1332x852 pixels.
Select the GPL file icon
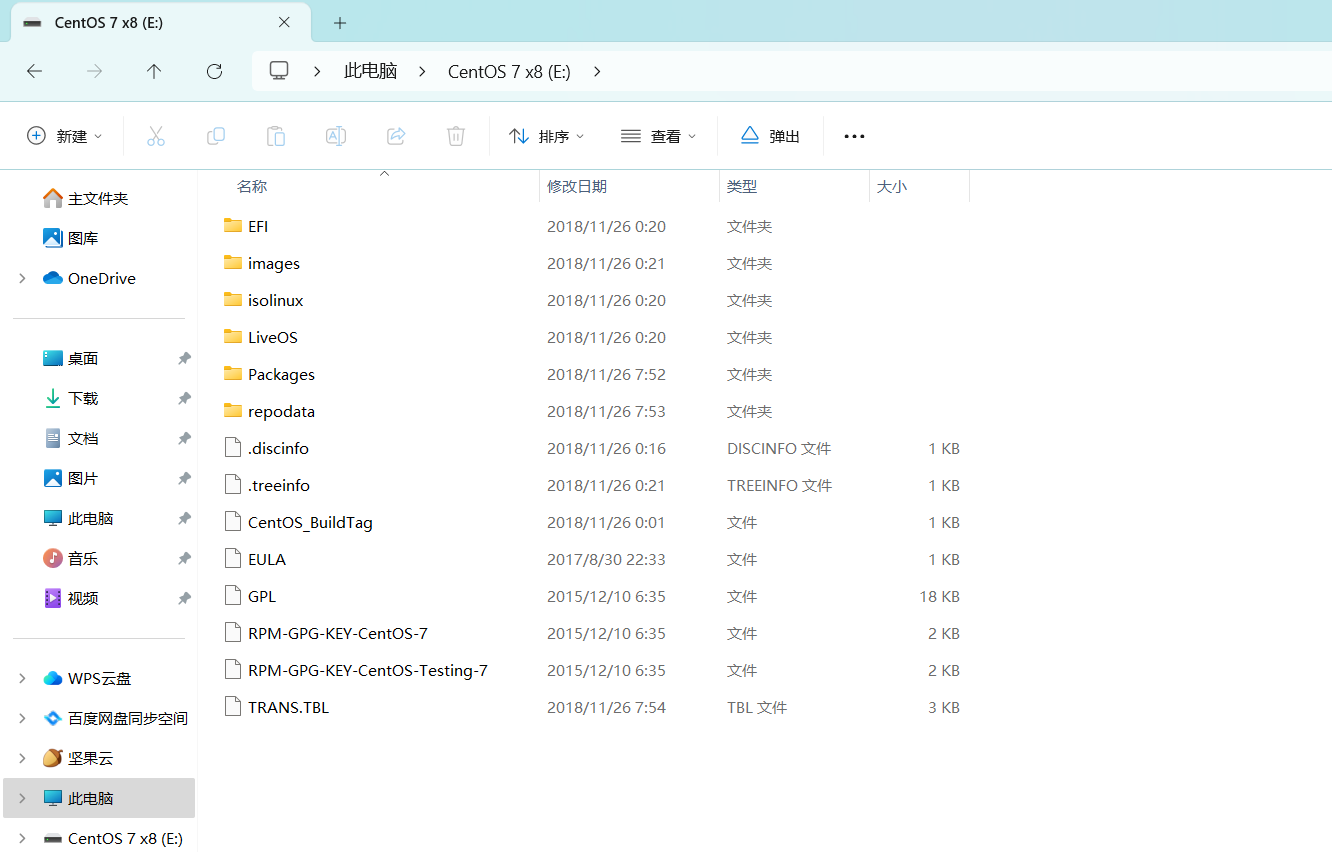233,596
